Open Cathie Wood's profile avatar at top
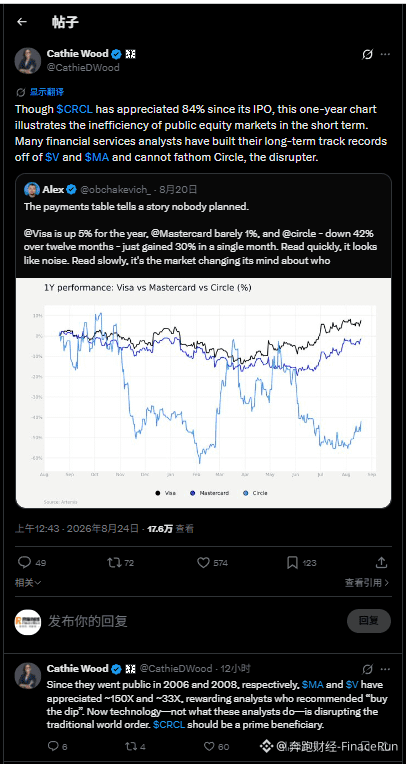Image resolution: width=406 pixels, height=764 pixels. (28, 60)
